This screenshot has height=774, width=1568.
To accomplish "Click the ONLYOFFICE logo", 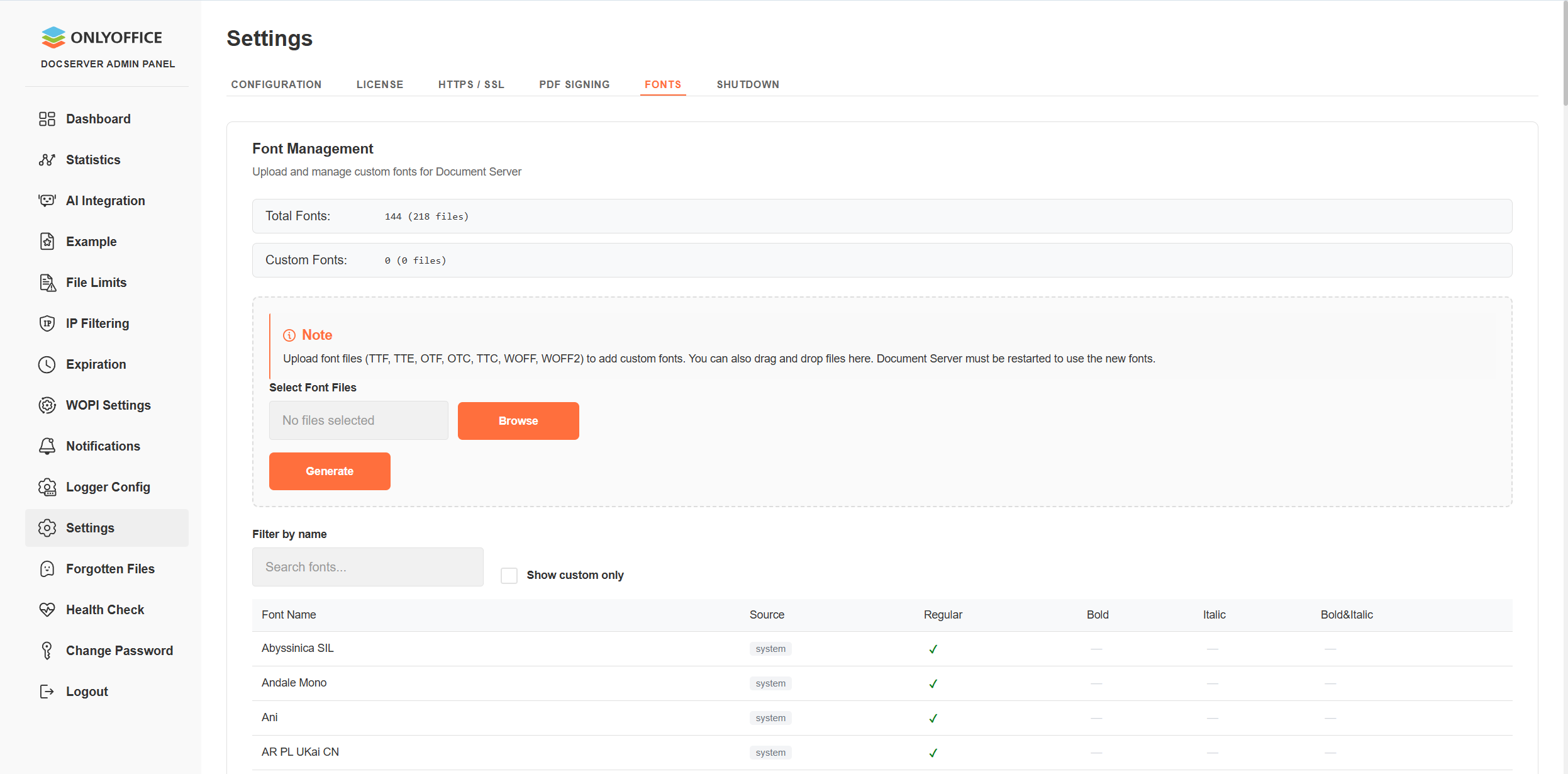I will (103, 37).
